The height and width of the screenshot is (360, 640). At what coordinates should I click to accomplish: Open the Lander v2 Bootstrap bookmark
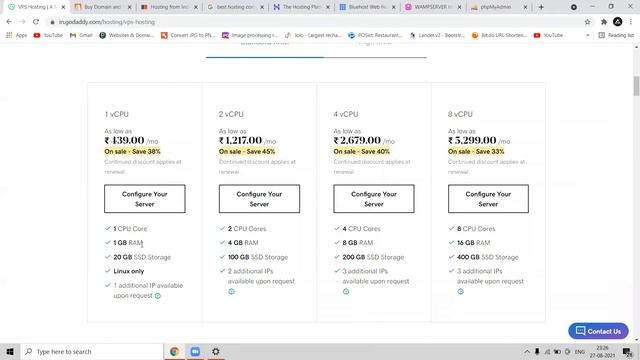(x=437, y=36)
